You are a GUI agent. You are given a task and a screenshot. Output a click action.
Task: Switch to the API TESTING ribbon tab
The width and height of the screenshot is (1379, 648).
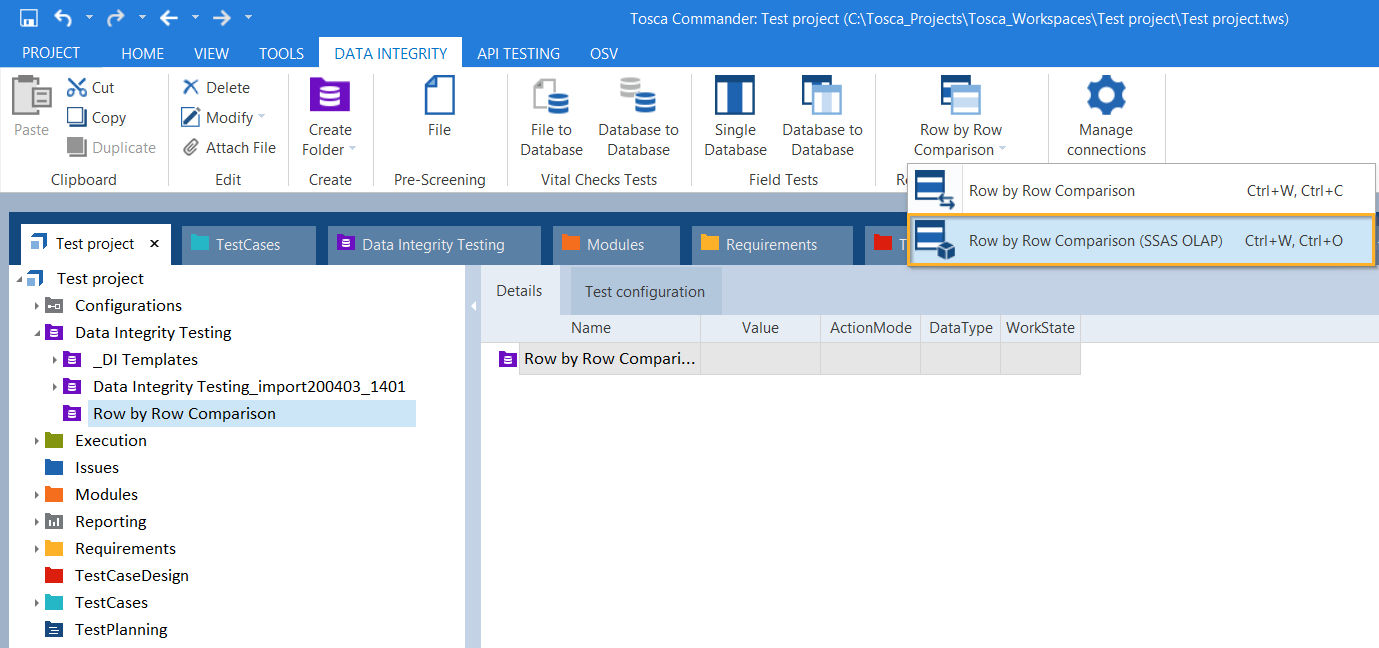(x=518, y=53)
